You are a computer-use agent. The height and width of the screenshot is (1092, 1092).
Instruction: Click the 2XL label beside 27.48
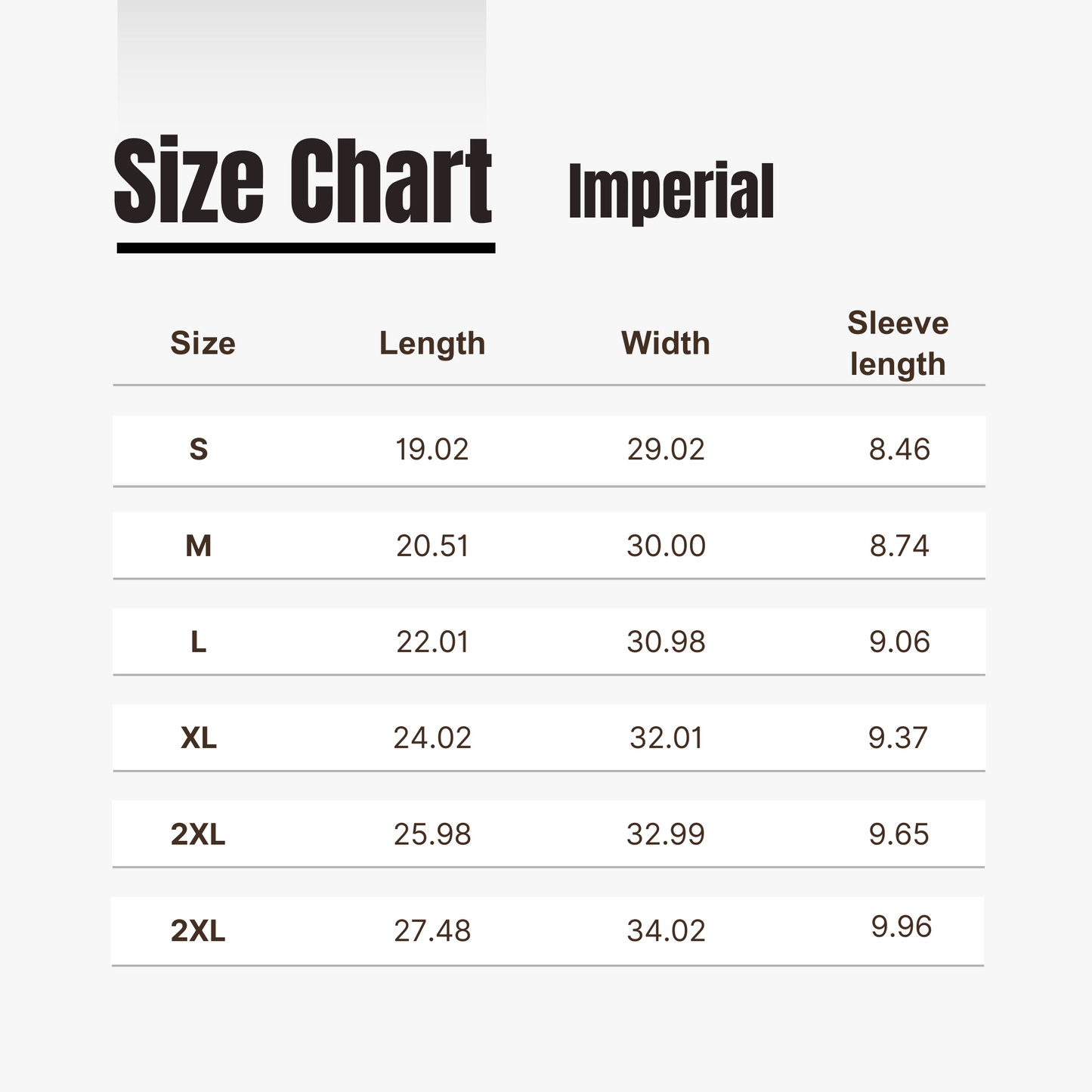[198, 932]
